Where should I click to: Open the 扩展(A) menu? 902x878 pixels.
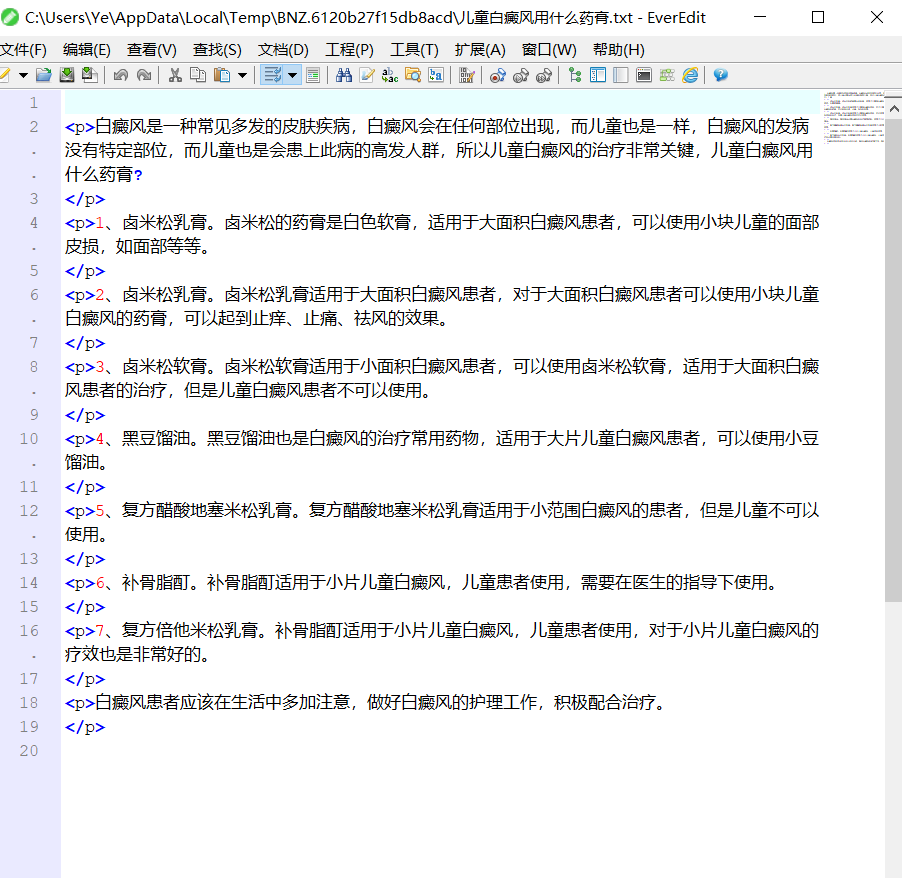[480, 50]
